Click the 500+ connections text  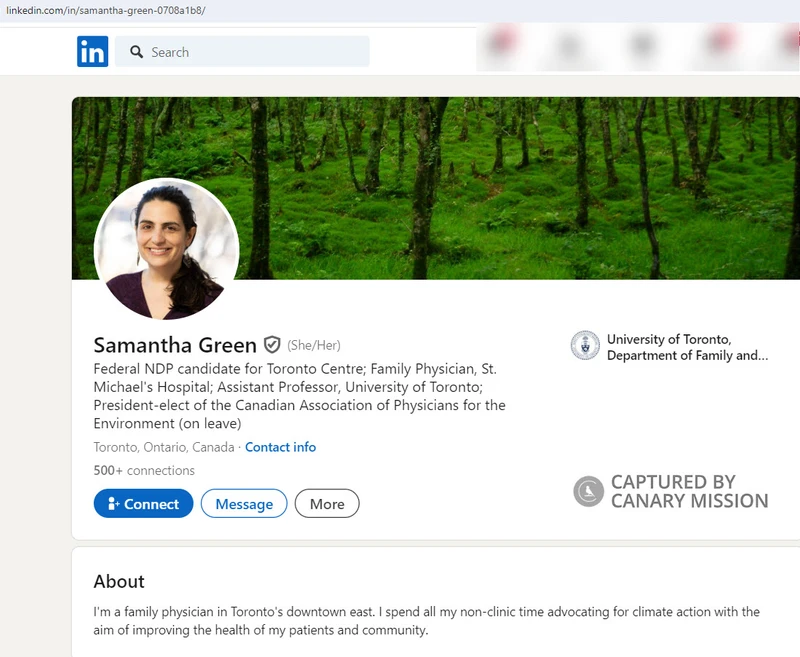pos(144,470)
